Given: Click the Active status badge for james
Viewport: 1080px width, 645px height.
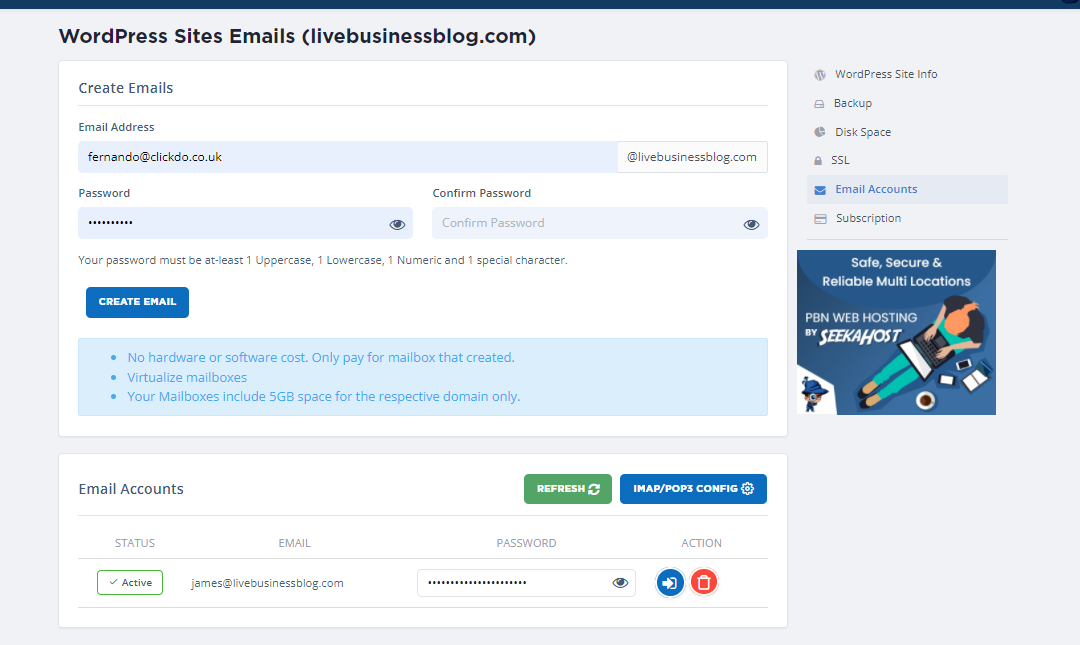Looking at the screenshot, I should 129,582.
